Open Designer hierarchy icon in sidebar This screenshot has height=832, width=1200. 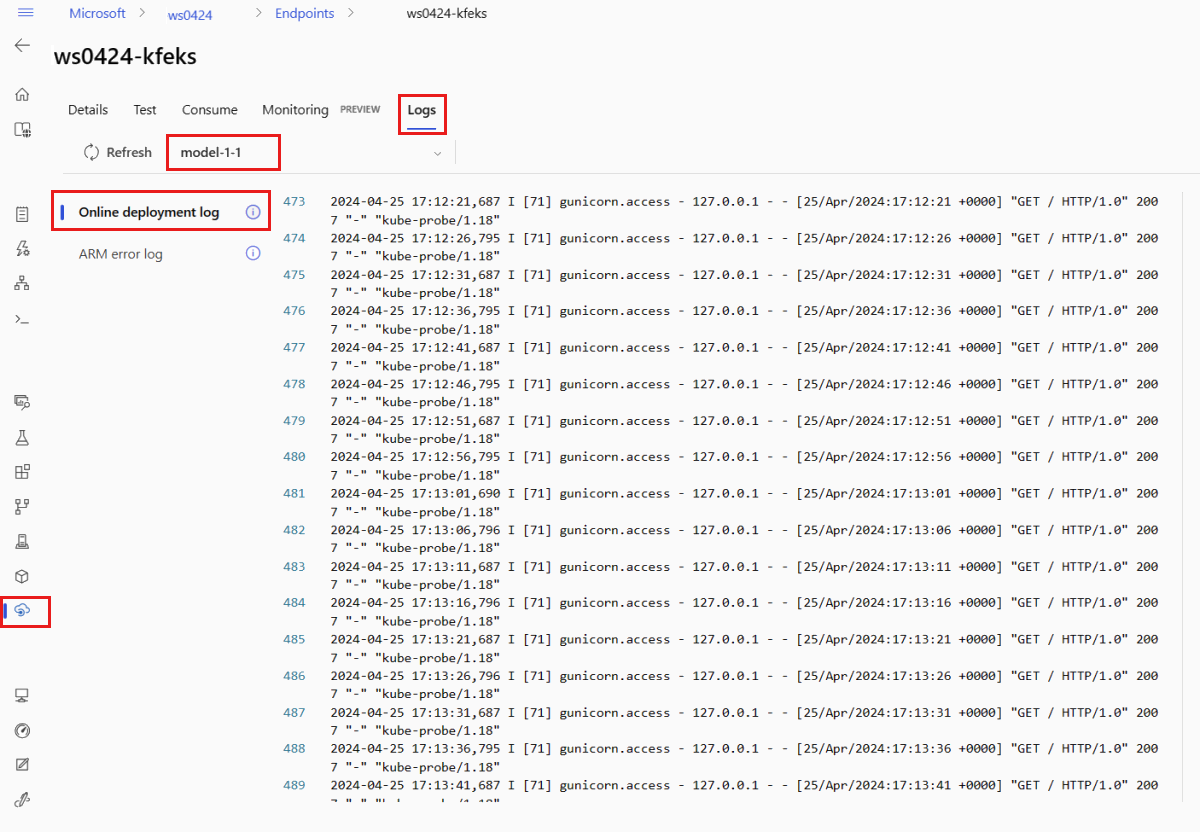click(22, 283)
